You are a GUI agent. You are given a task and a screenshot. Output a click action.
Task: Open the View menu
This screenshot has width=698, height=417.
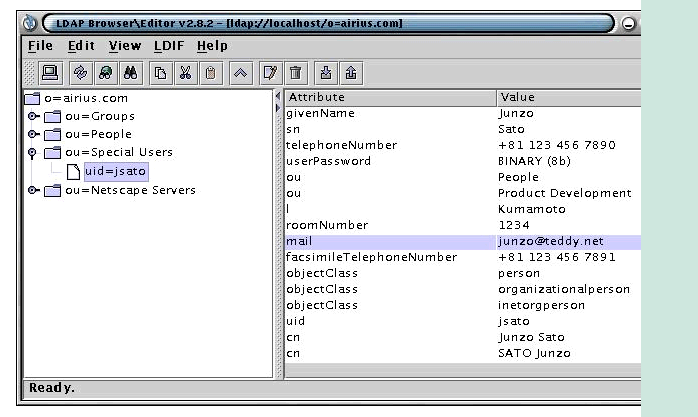(x=125, y=46)
